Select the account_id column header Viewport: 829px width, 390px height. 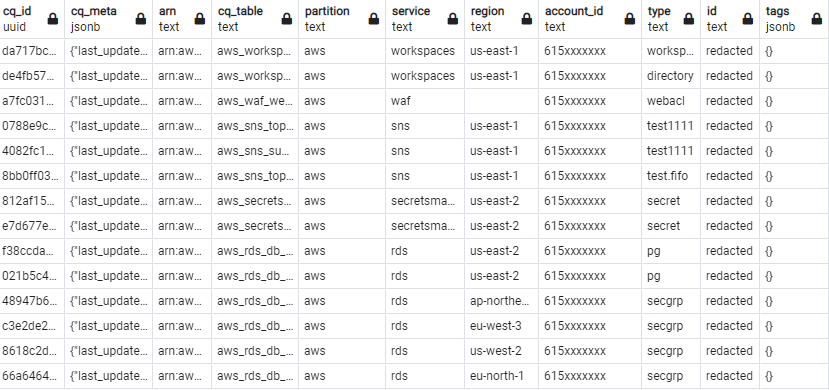(x=590, y=19)
